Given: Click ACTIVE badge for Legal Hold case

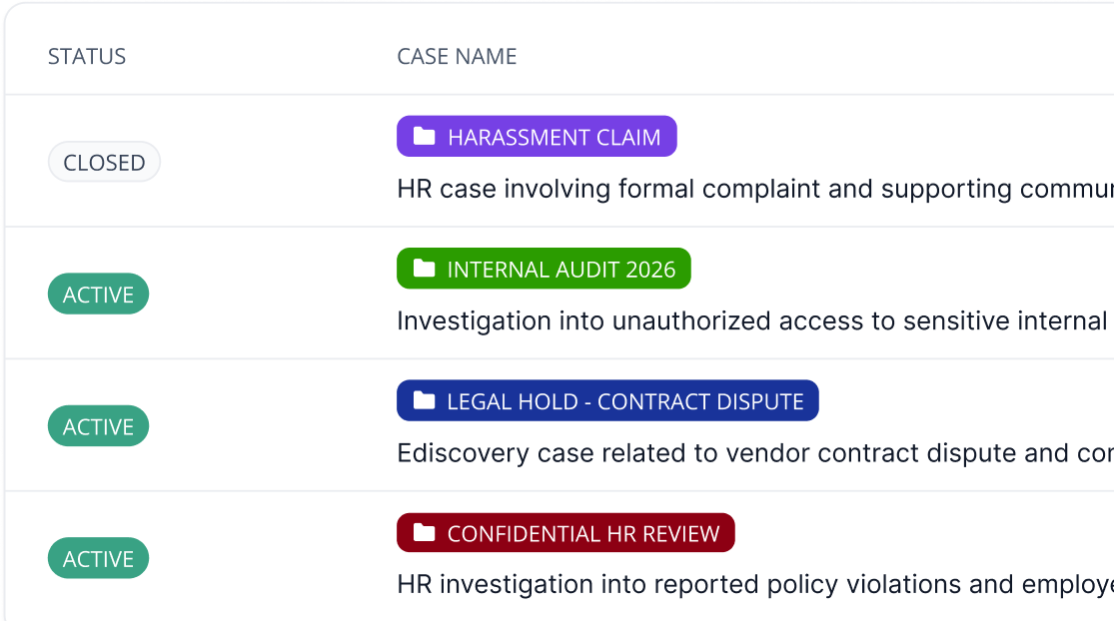Looking at the screenshot, I should tap(98, 426).
